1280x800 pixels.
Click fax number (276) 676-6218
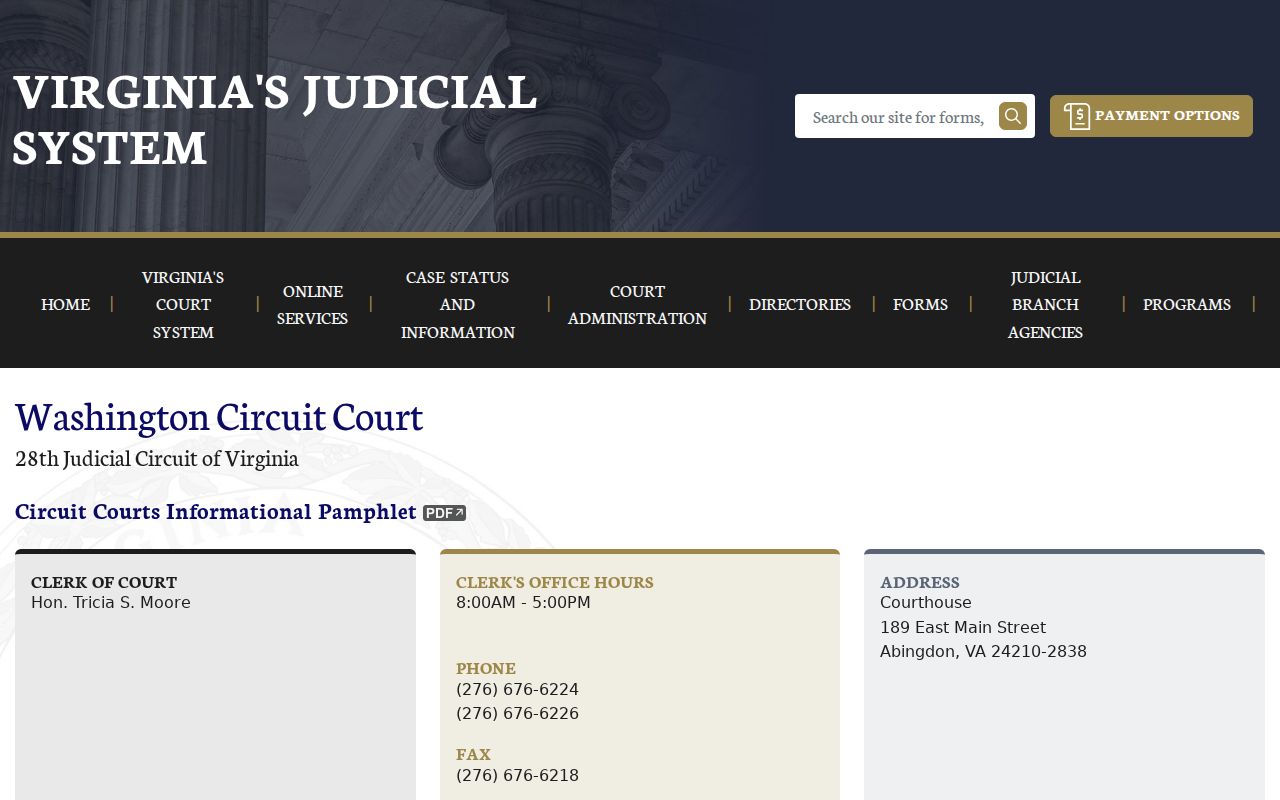point(517,775)
